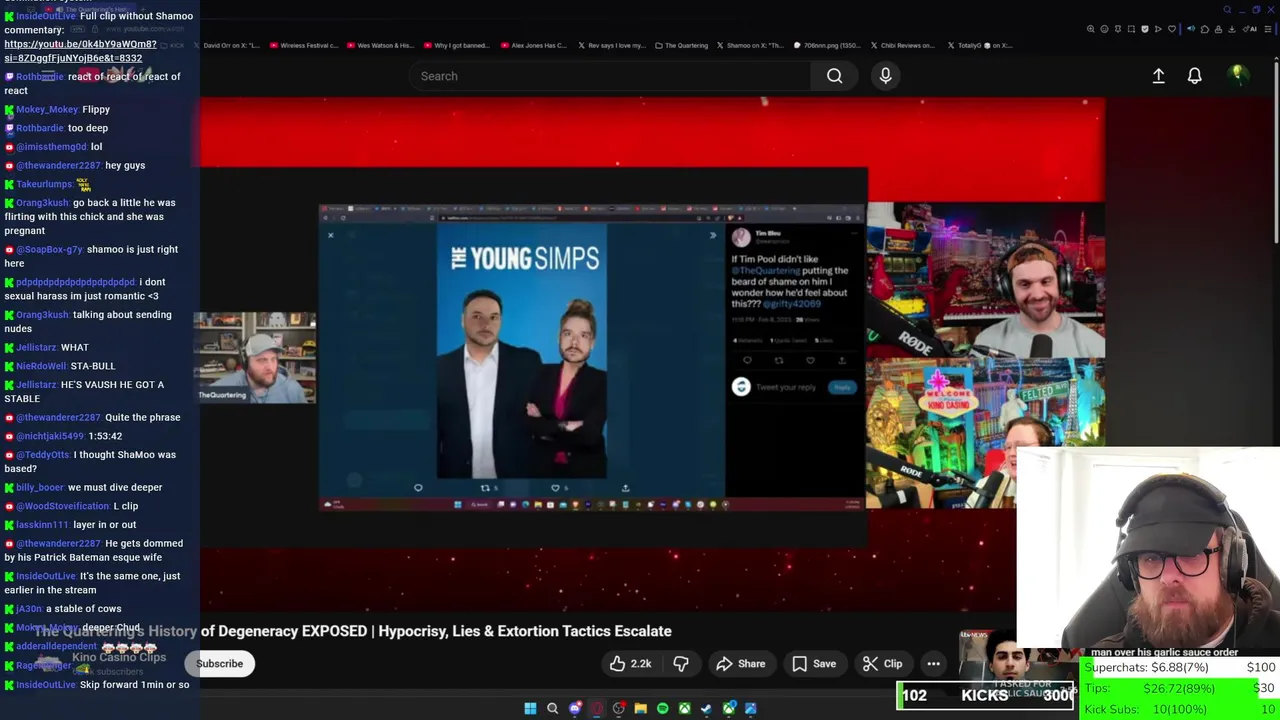
Task: Click the 'Kino Casino Clips' channel name
Action: coord(118,657)
